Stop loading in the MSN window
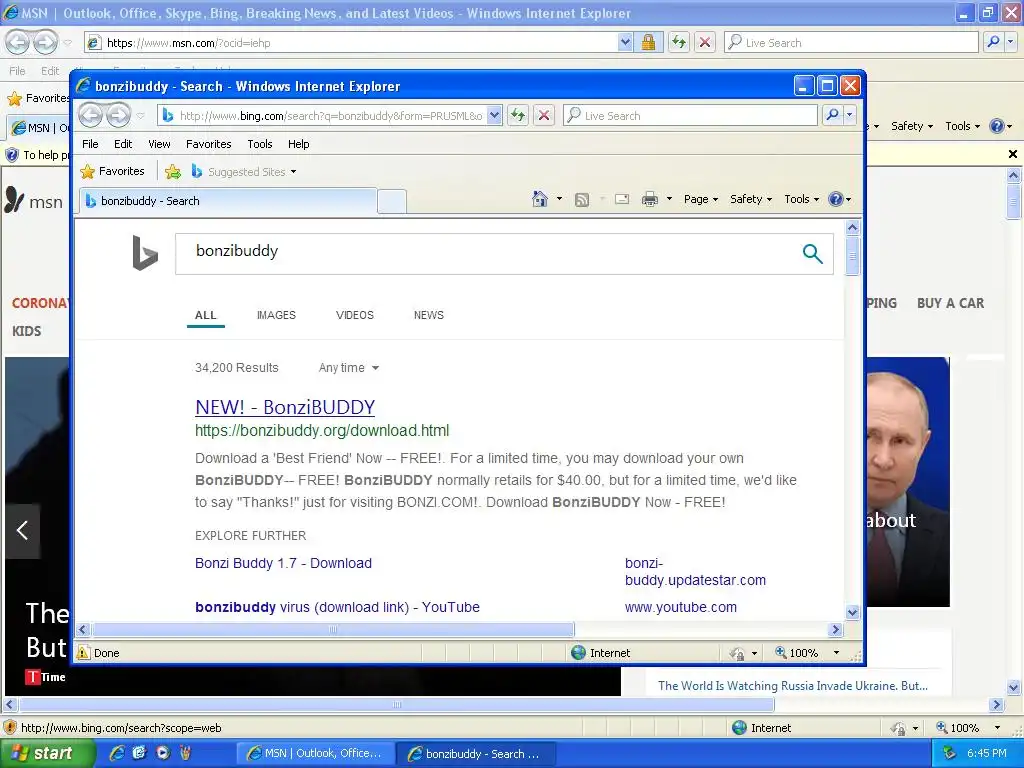The width and height of the screenshot is (1024, 768). (x=705, y=42)
